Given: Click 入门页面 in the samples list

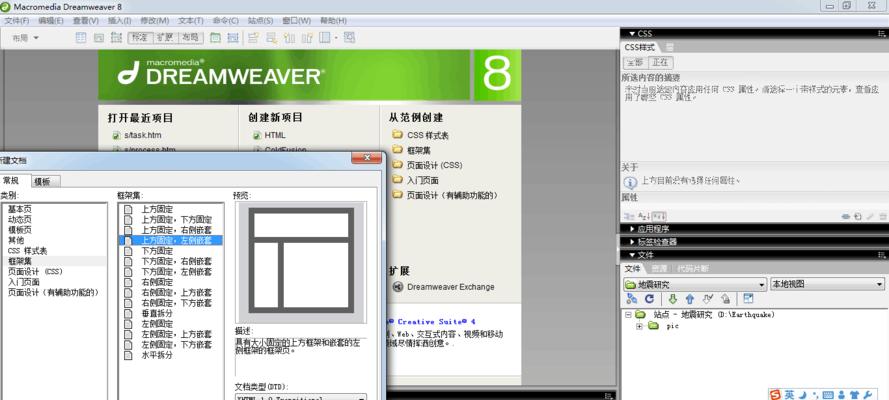Looking at the screenshot, I should (x=422, y=180).
